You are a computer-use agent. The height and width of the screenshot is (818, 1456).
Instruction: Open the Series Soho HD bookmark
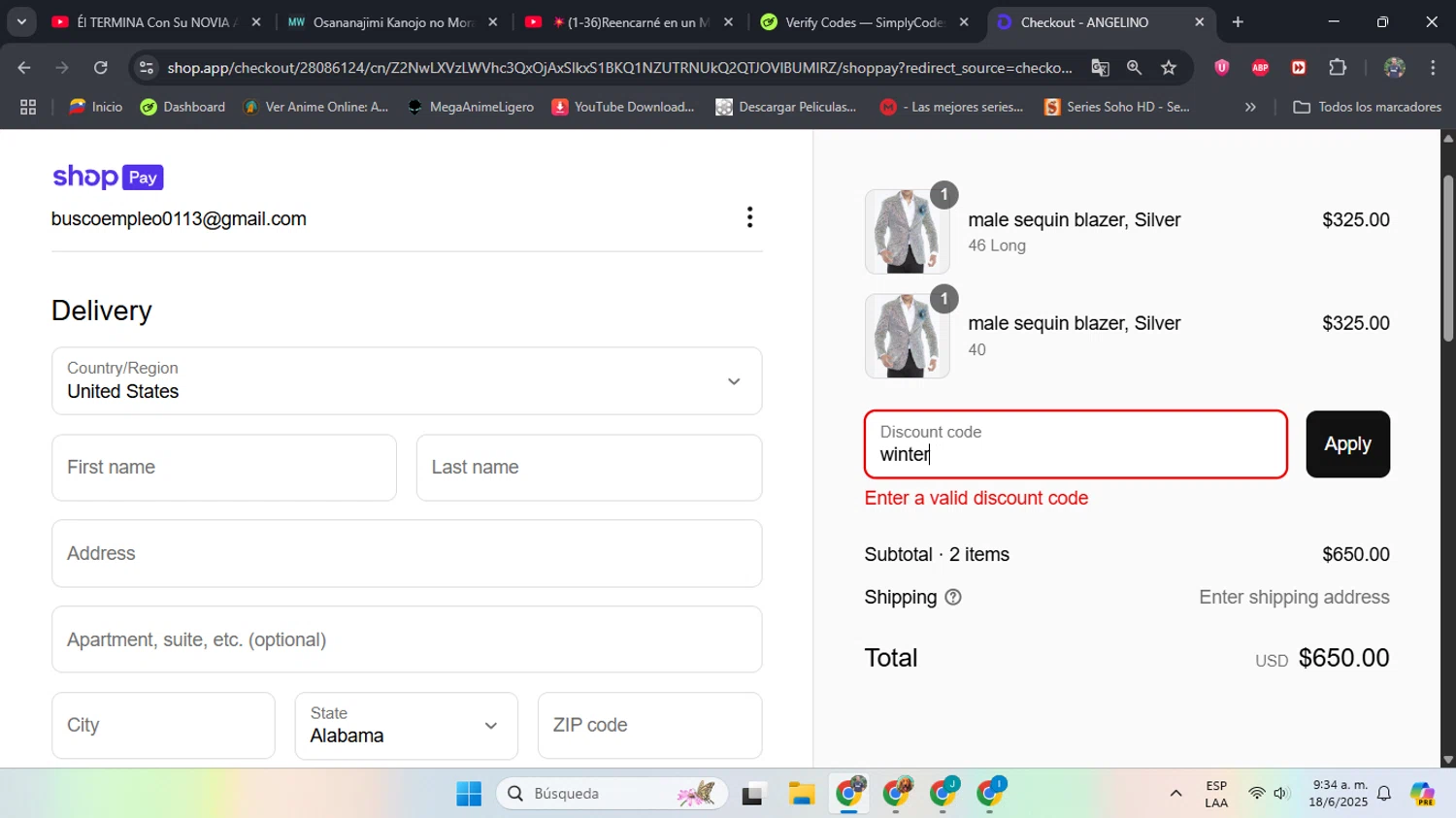[1117, 108]
